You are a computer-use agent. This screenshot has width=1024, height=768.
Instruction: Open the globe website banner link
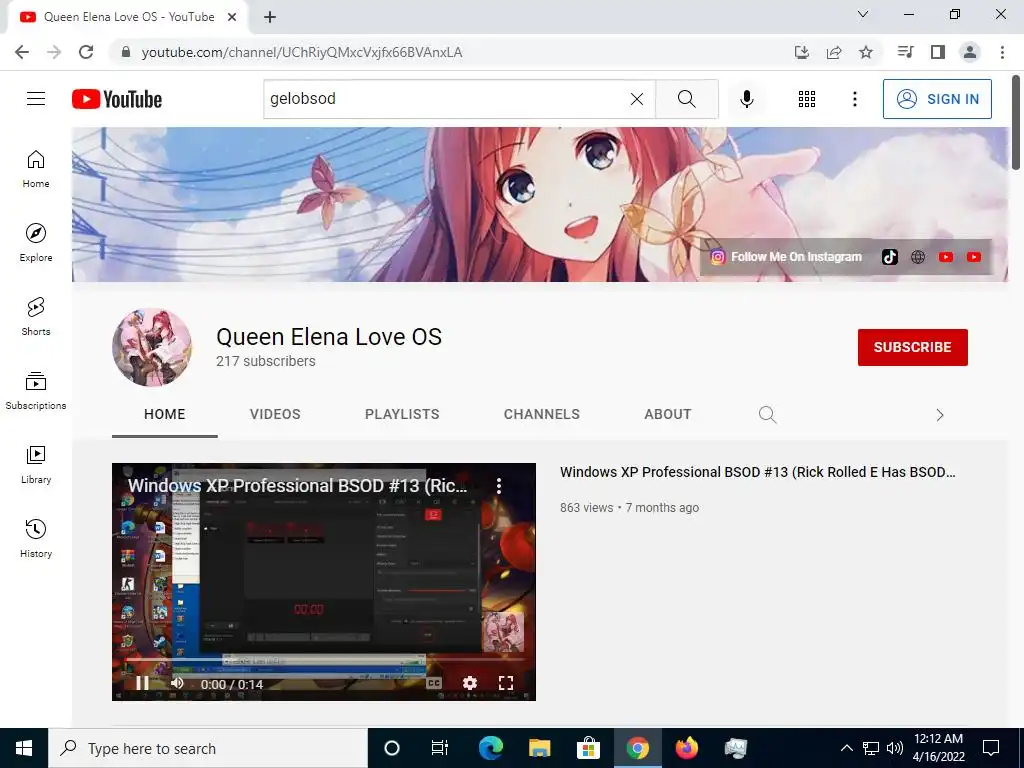pyautogui.click(x=918, y=257)
